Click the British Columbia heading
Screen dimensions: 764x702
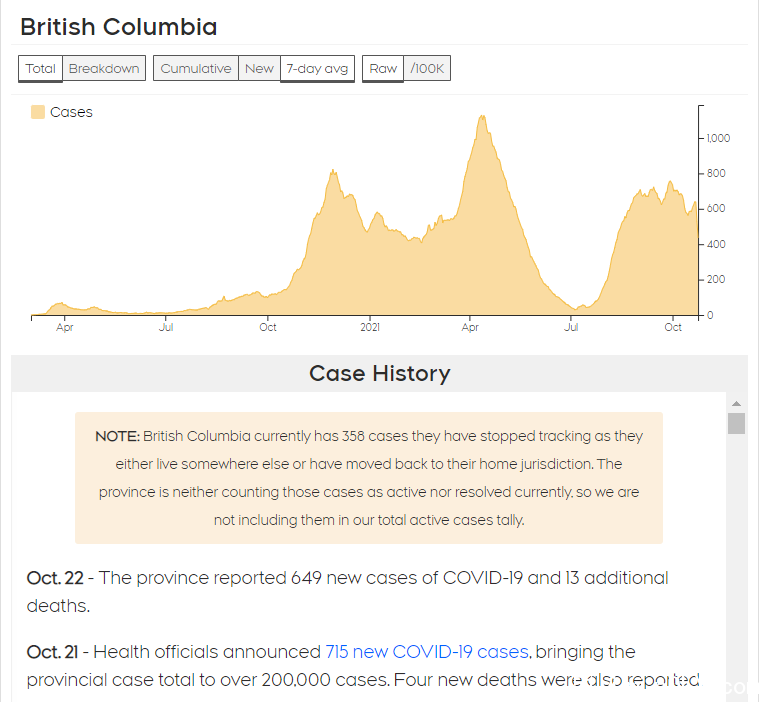[x=118, y=27]
